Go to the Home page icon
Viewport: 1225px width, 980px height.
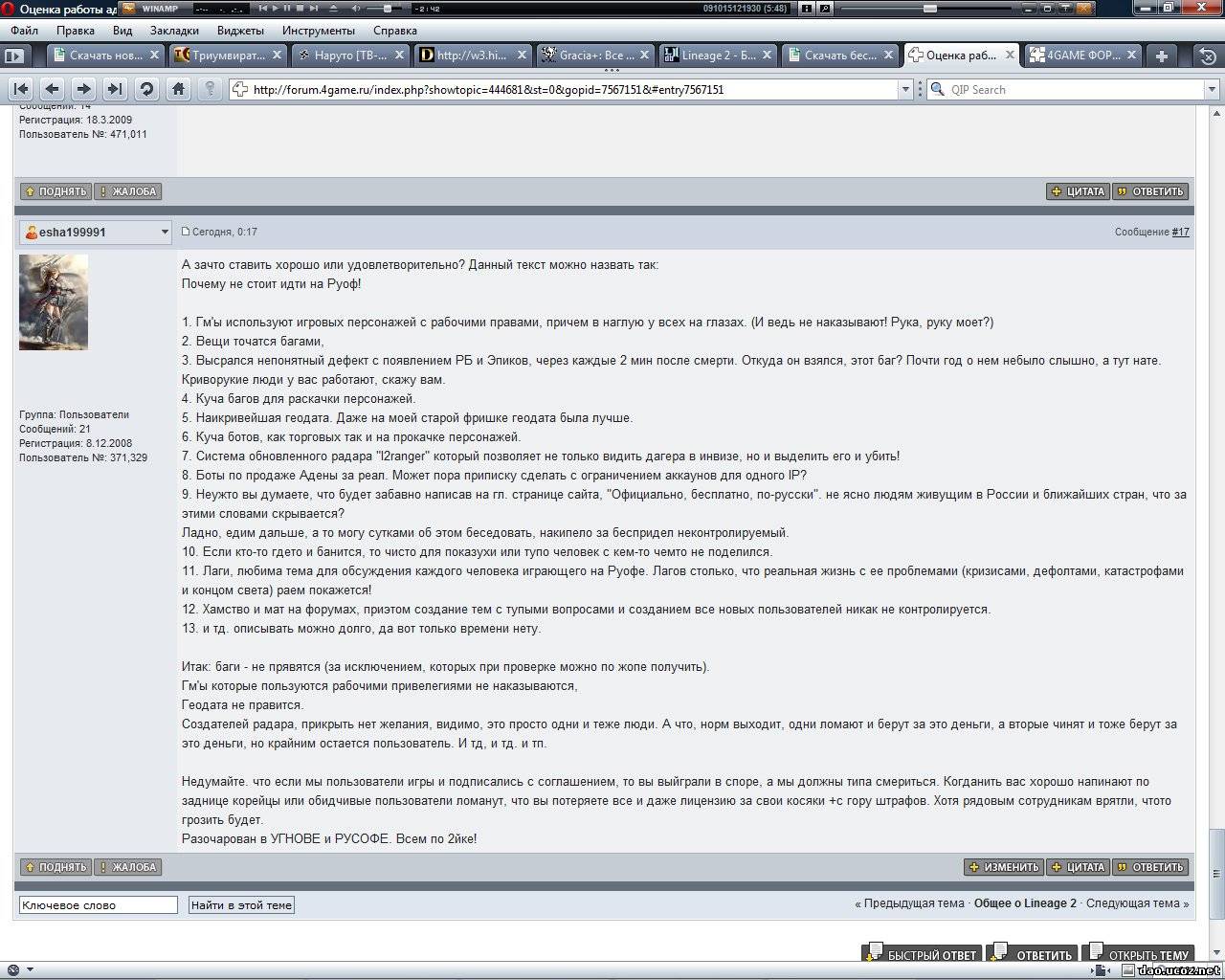[x=178, y=89]
